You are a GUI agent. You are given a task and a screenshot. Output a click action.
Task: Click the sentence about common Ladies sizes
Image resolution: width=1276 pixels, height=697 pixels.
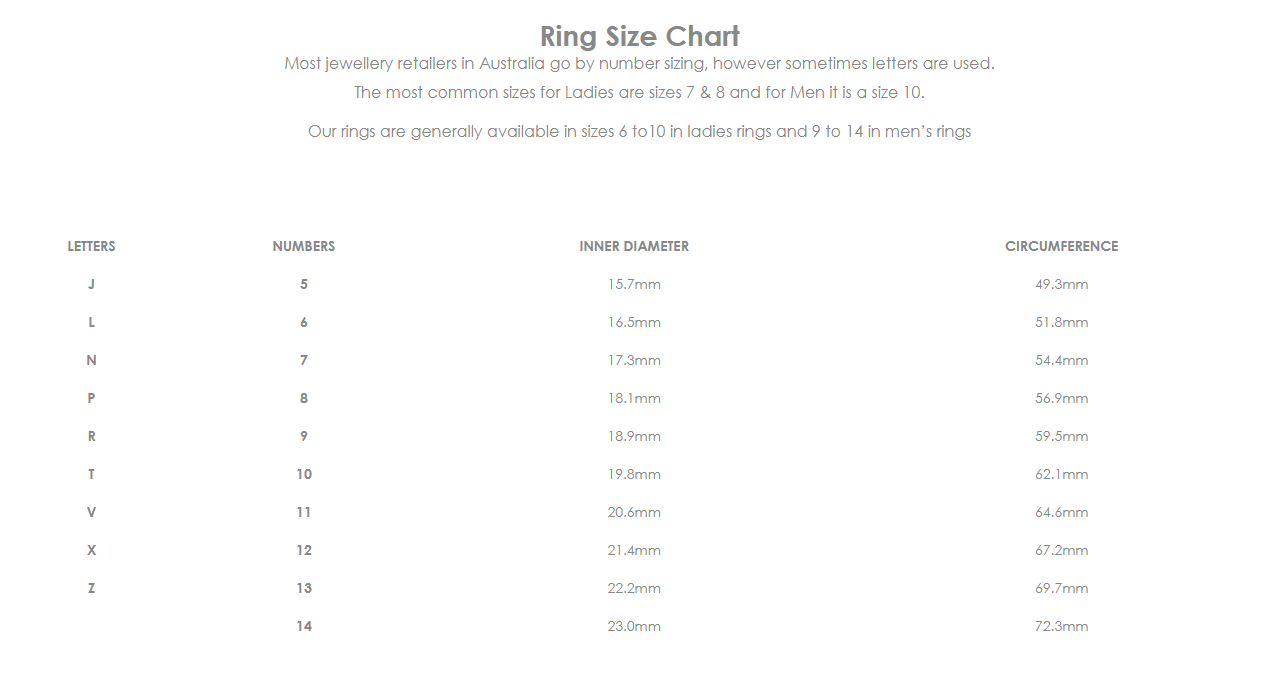pyautogui.click(x=639, y=92)
